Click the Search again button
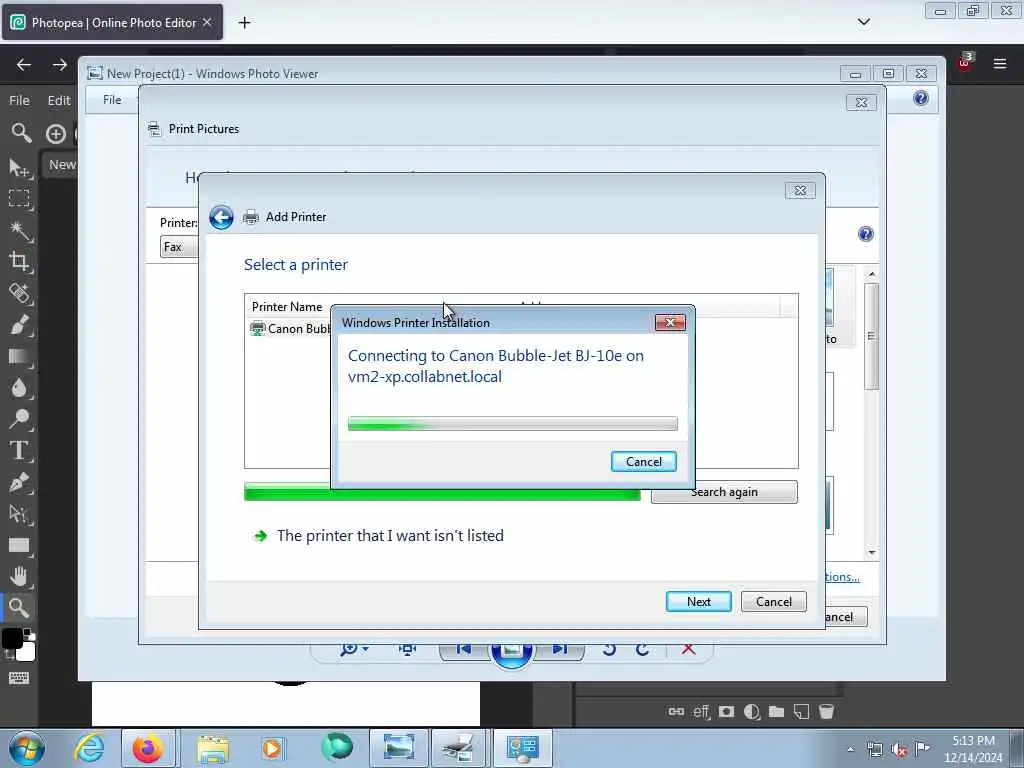Viewport: 1024px width, 768px height. [x=724, y=492]
